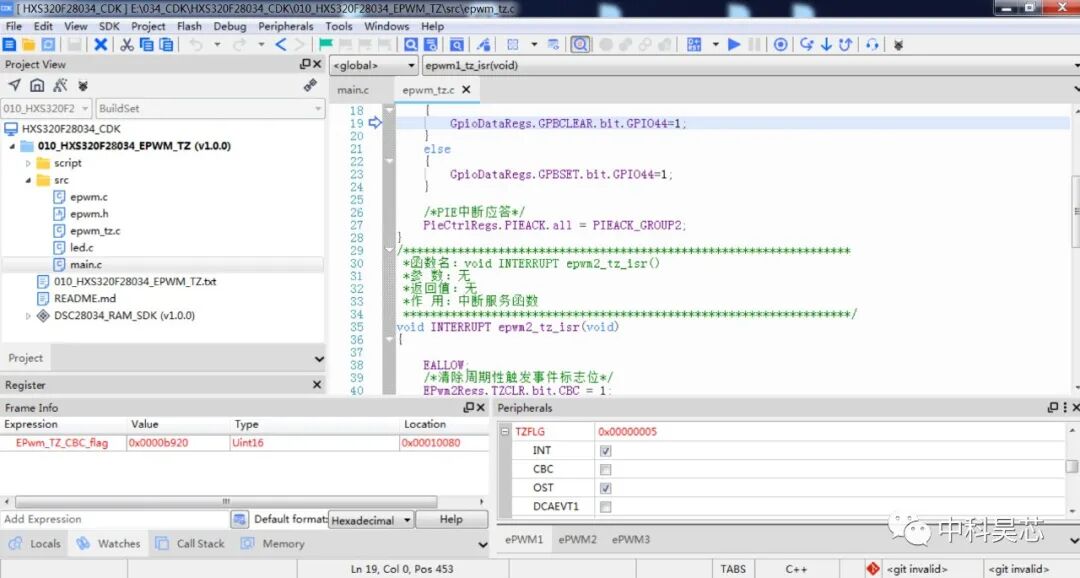Select the EPwm_TZ_CBC_flag expression row
Viewport: 1080px width, 578px height.
point(244,443)
